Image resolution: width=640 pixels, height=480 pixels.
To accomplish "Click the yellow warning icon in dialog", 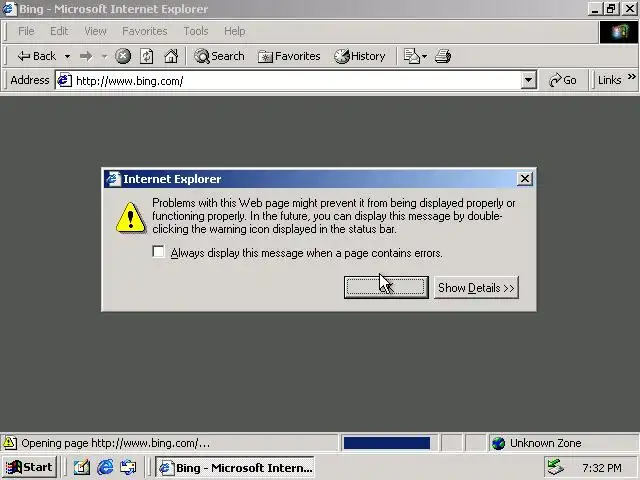I will (x=130, y=218).
